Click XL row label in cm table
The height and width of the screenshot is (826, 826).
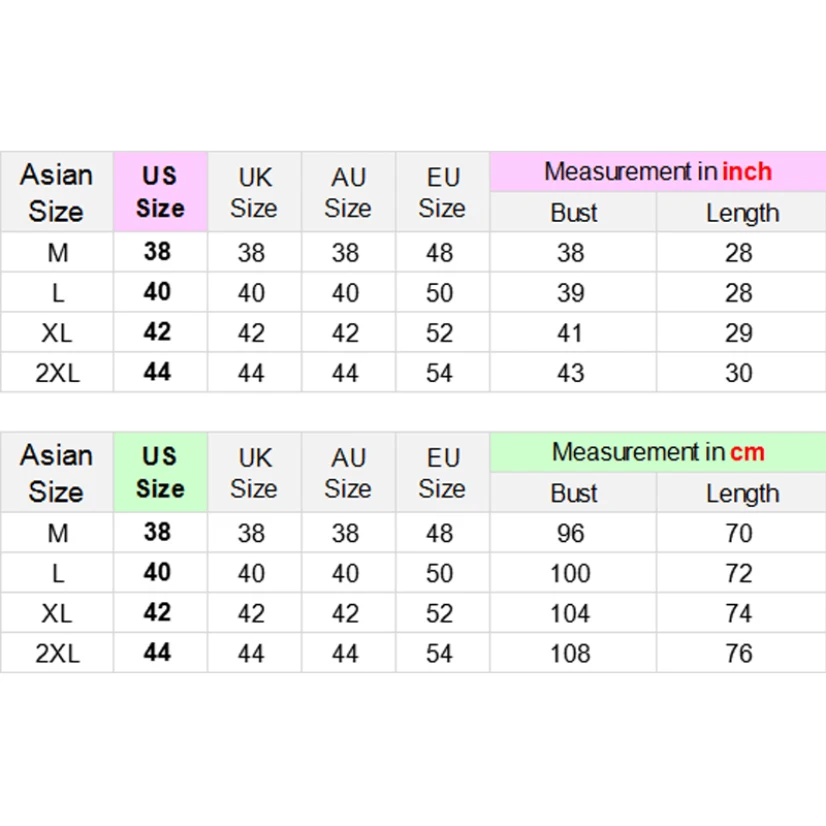(x=57, y=613)
